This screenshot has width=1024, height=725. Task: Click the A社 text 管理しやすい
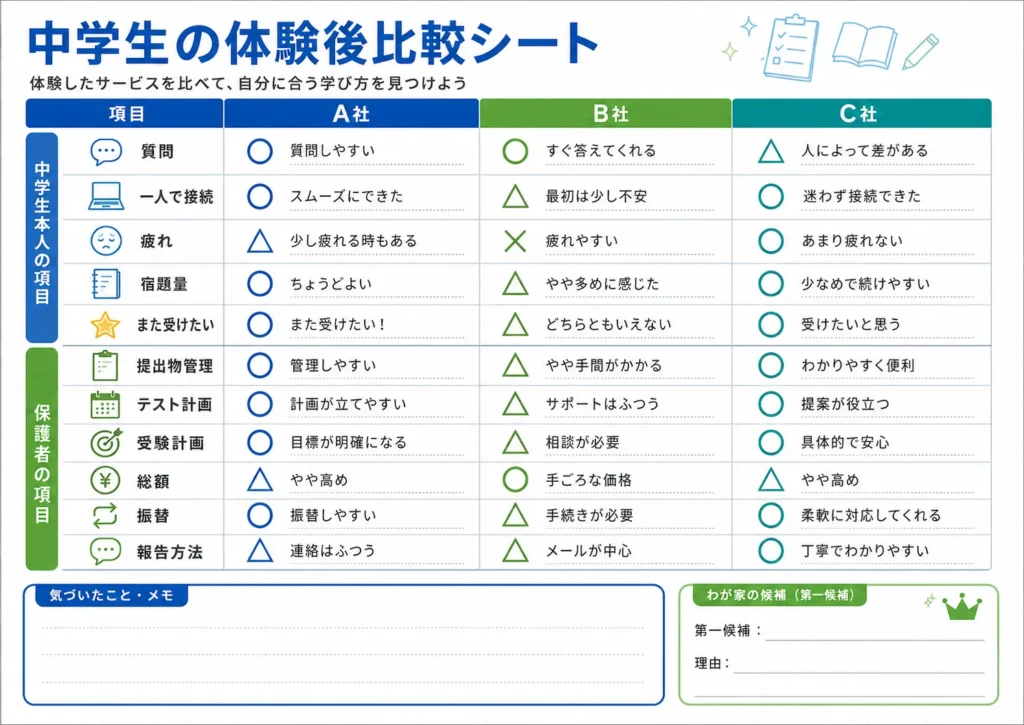333,365
